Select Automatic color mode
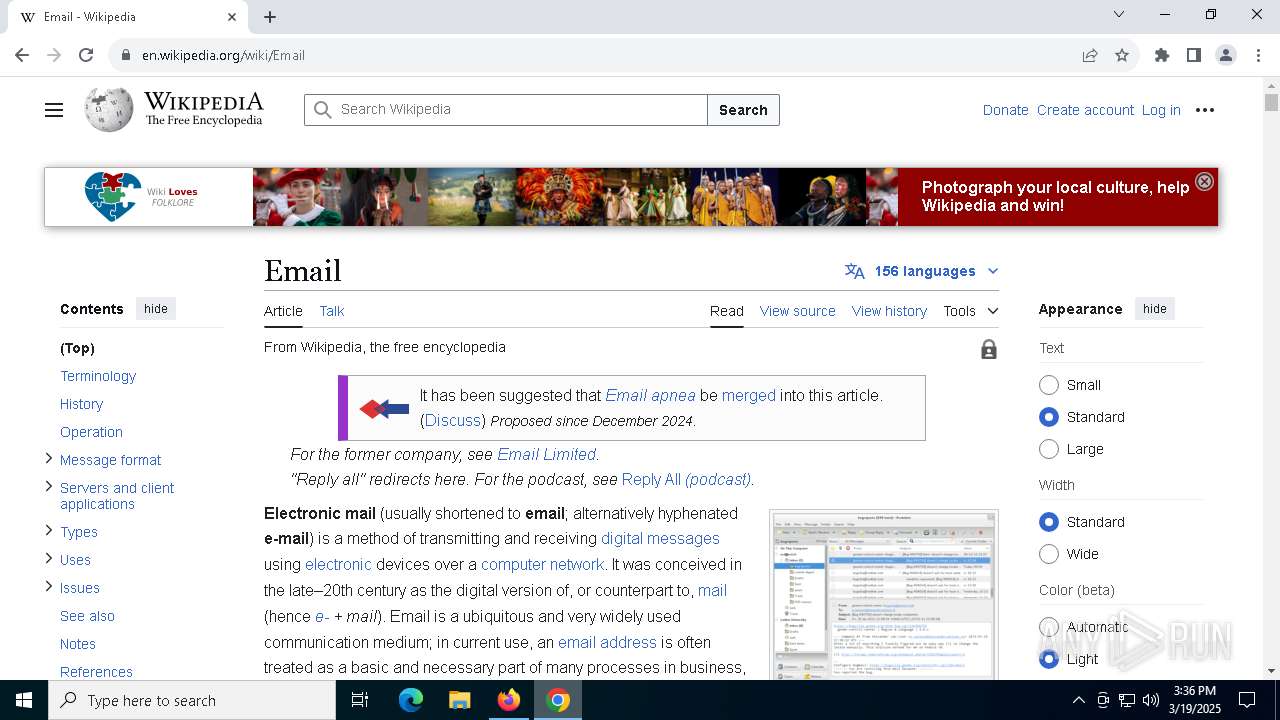1280x720 pixels. [1049, 627]
